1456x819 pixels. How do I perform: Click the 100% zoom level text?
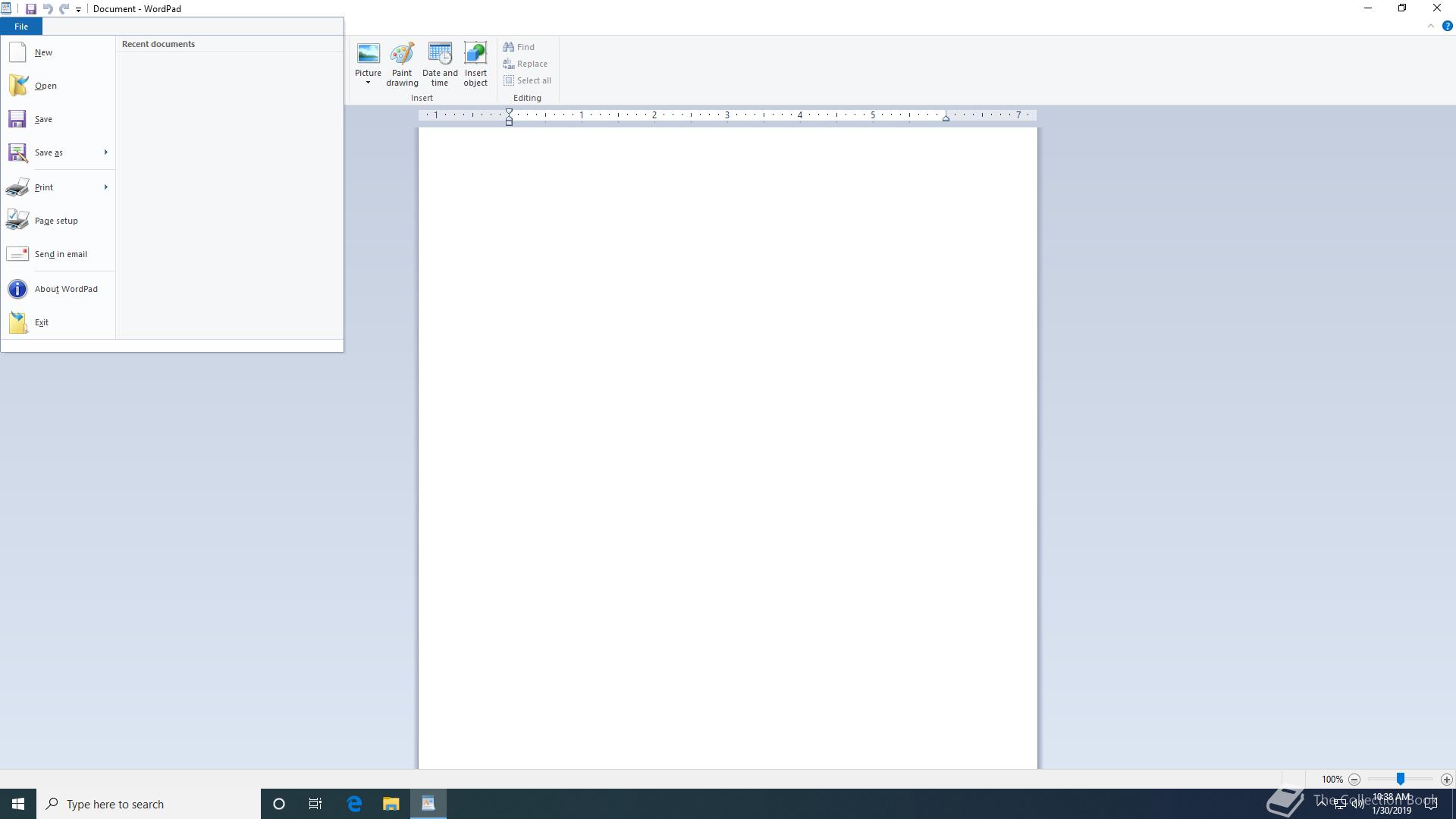coord(1332,780)
